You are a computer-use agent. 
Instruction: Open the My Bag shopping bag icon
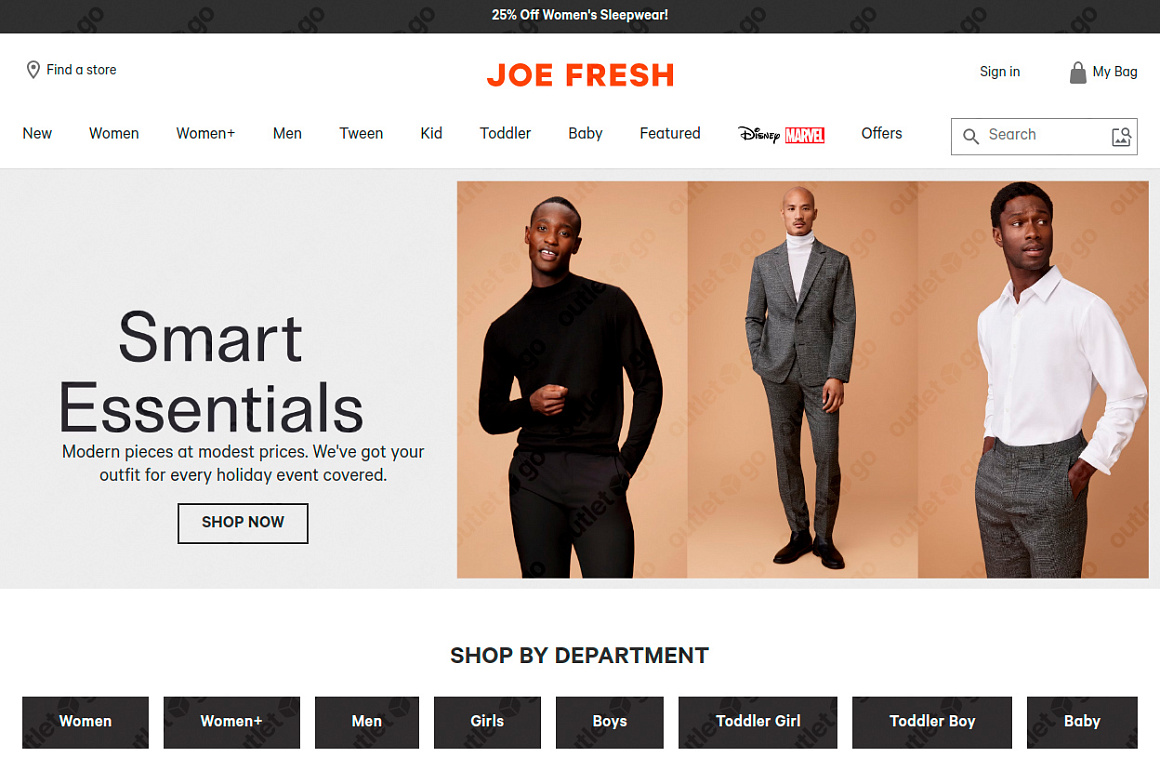[1078, 73]
